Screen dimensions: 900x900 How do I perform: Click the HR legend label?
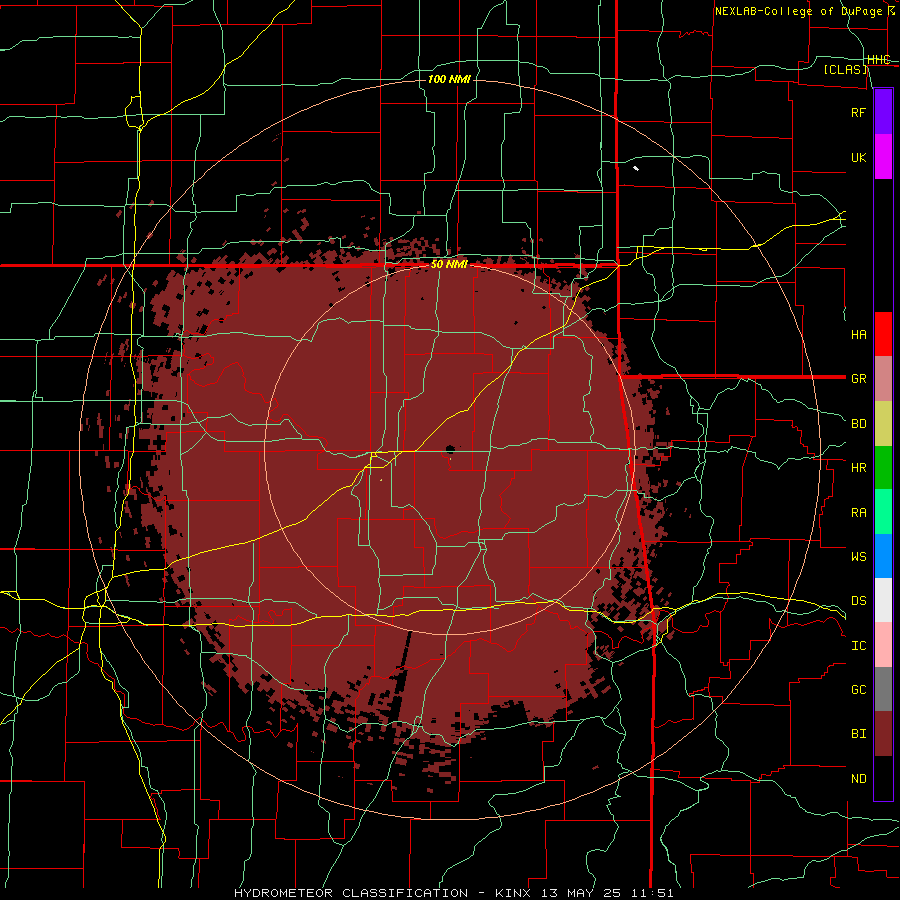coord(859,468)
